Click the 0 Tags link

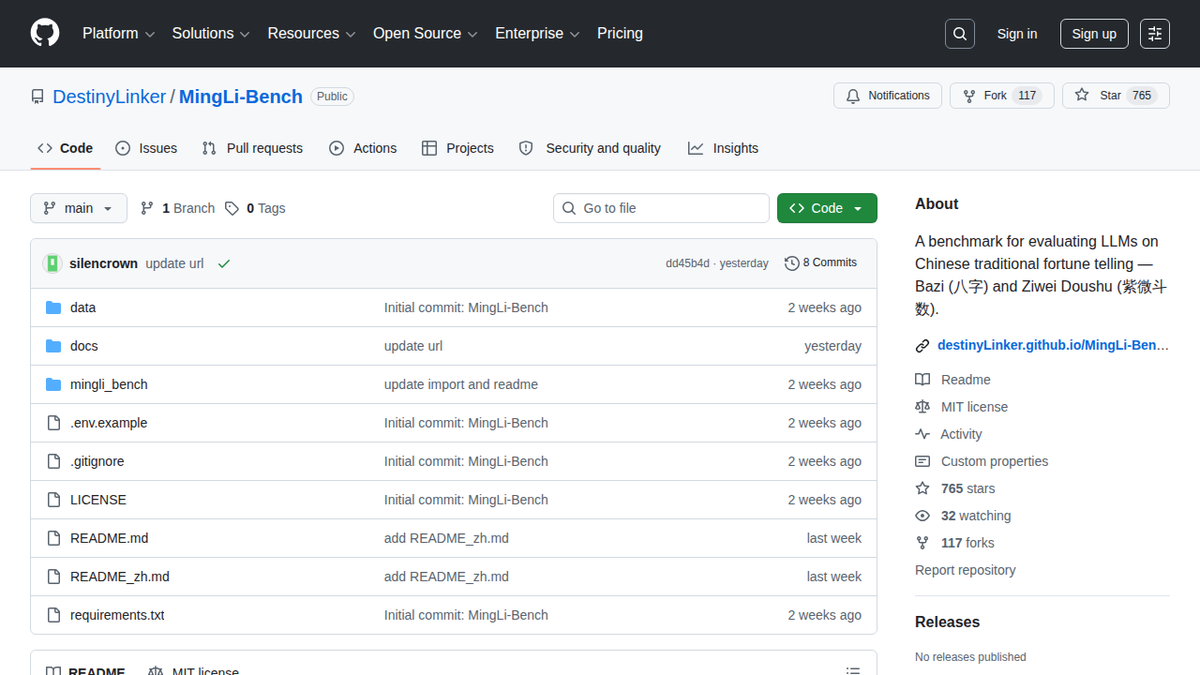[x=255, y=208]
